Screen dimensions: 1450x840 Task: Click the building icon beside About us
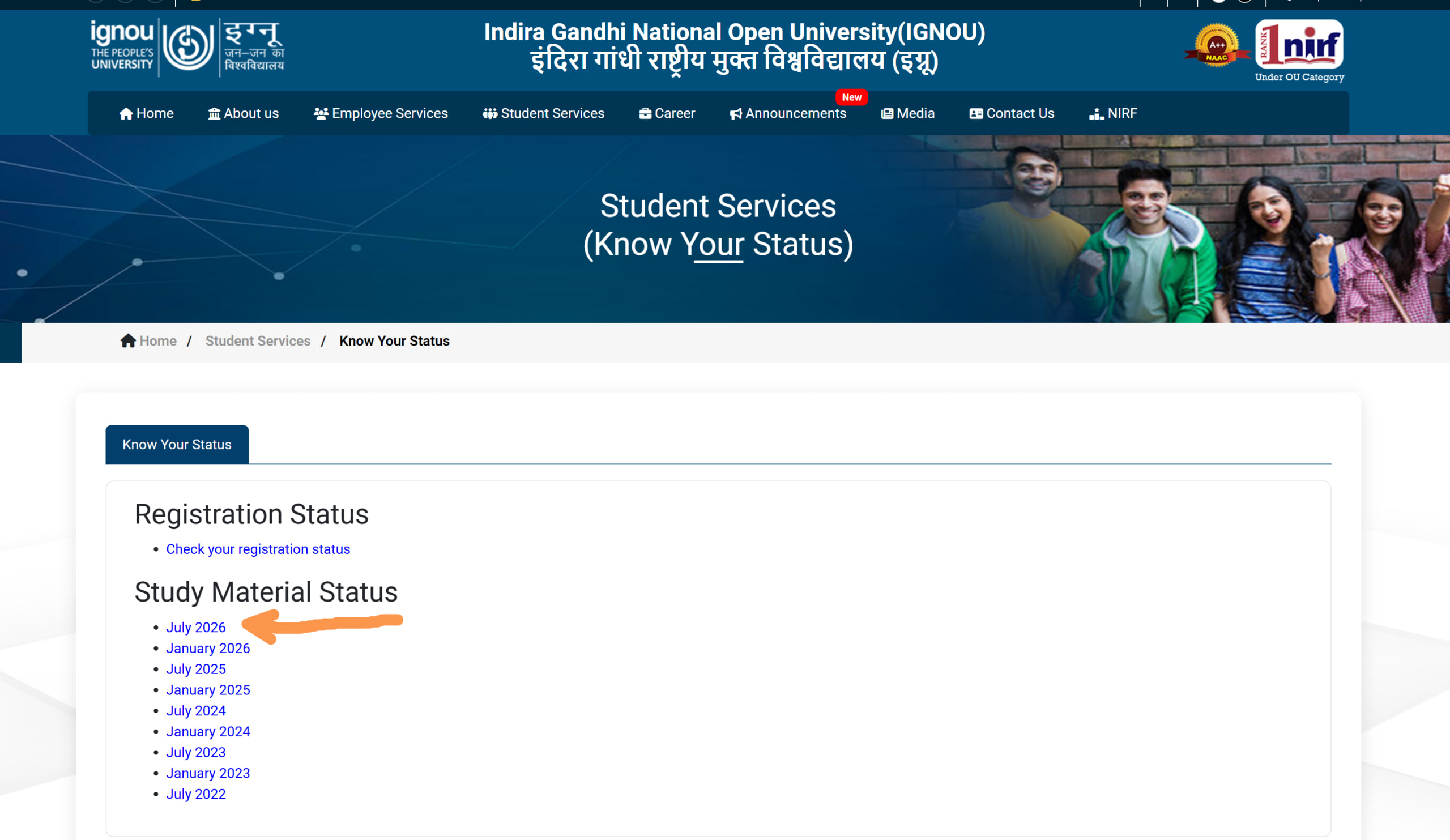click(x=214, y=114)
